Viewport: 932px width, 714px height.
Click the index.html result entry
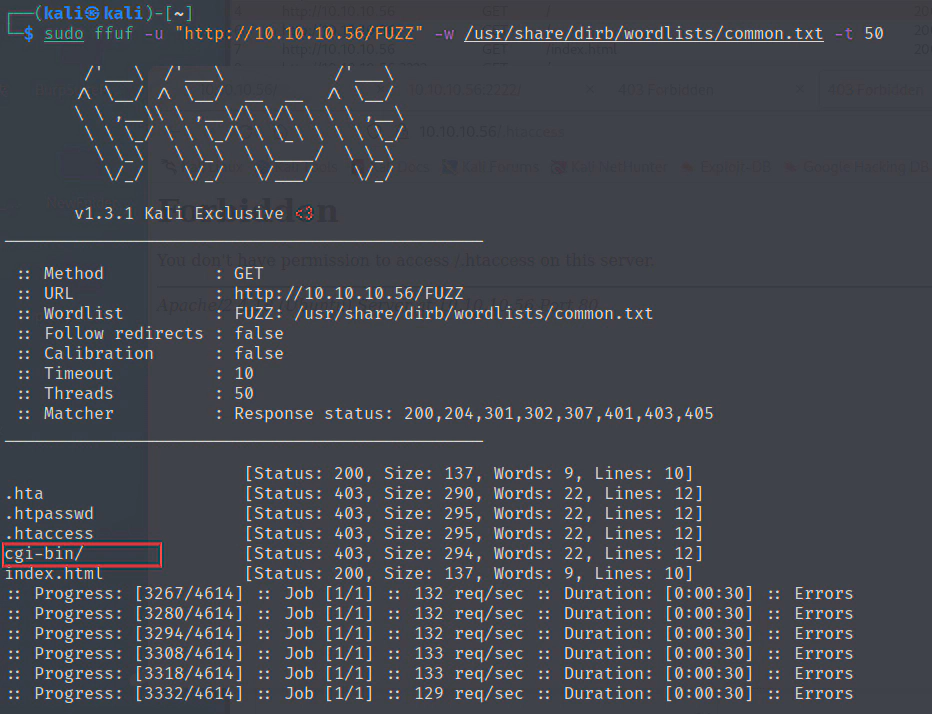(54, 573)
